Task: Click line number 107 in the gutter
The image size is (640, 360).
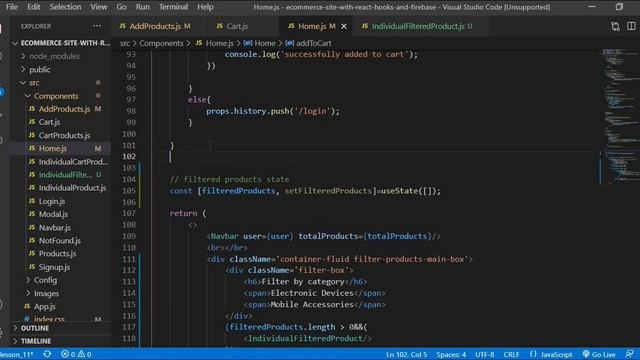Action: 129,213
